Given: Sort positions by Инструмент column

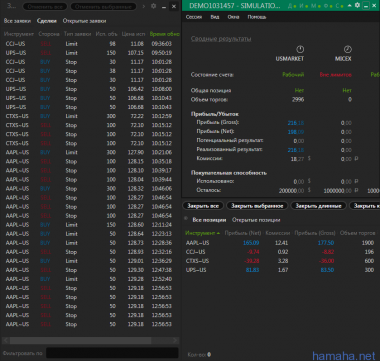Looking at the screenshot, I should (x=202, y=233).
